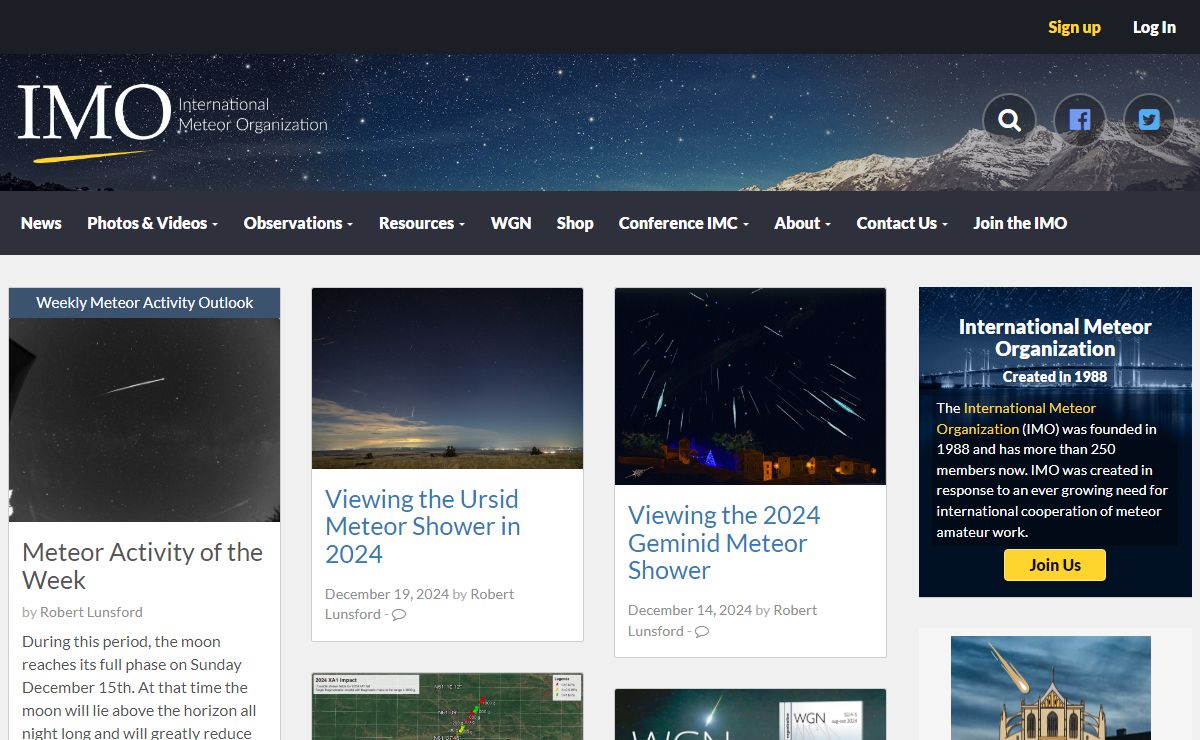The image size is (1200, 740).
Task: Visit the IMO Twitter page icon
Action: [x=1149, y=120]
